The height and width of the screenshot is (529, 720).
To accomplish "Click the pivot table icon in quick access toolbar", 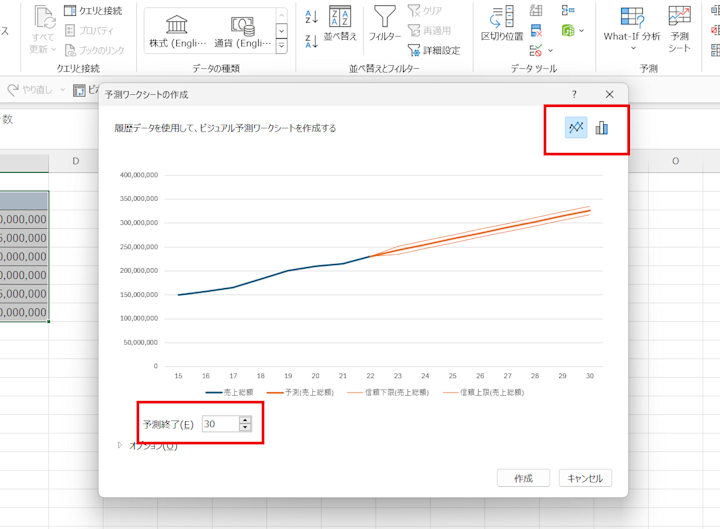I will [79, 90].
